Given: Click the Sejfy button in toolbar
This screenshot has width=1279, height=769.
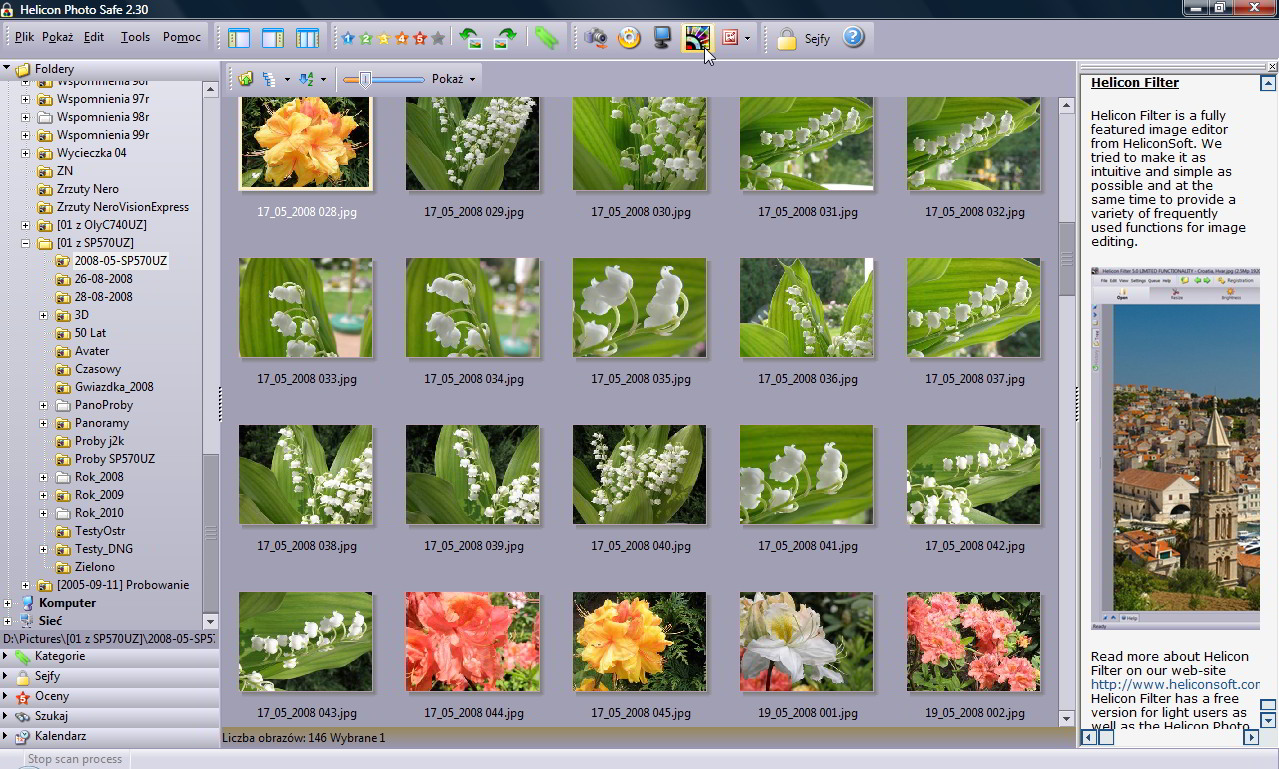Looking at the screenshot, I should click(x=805, y=39).
